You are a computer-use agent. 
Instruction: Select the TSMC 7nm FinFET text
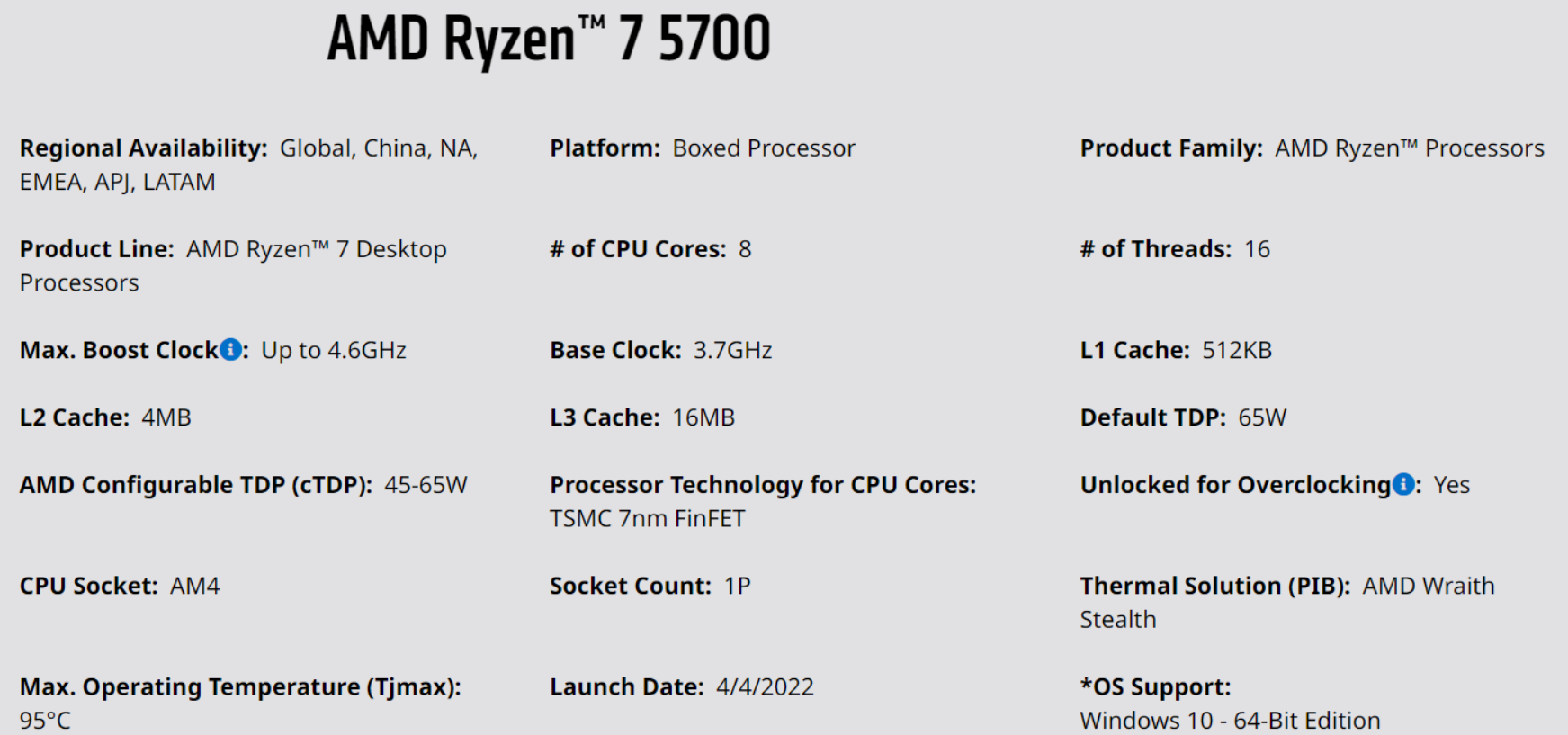tap(647, 519)
